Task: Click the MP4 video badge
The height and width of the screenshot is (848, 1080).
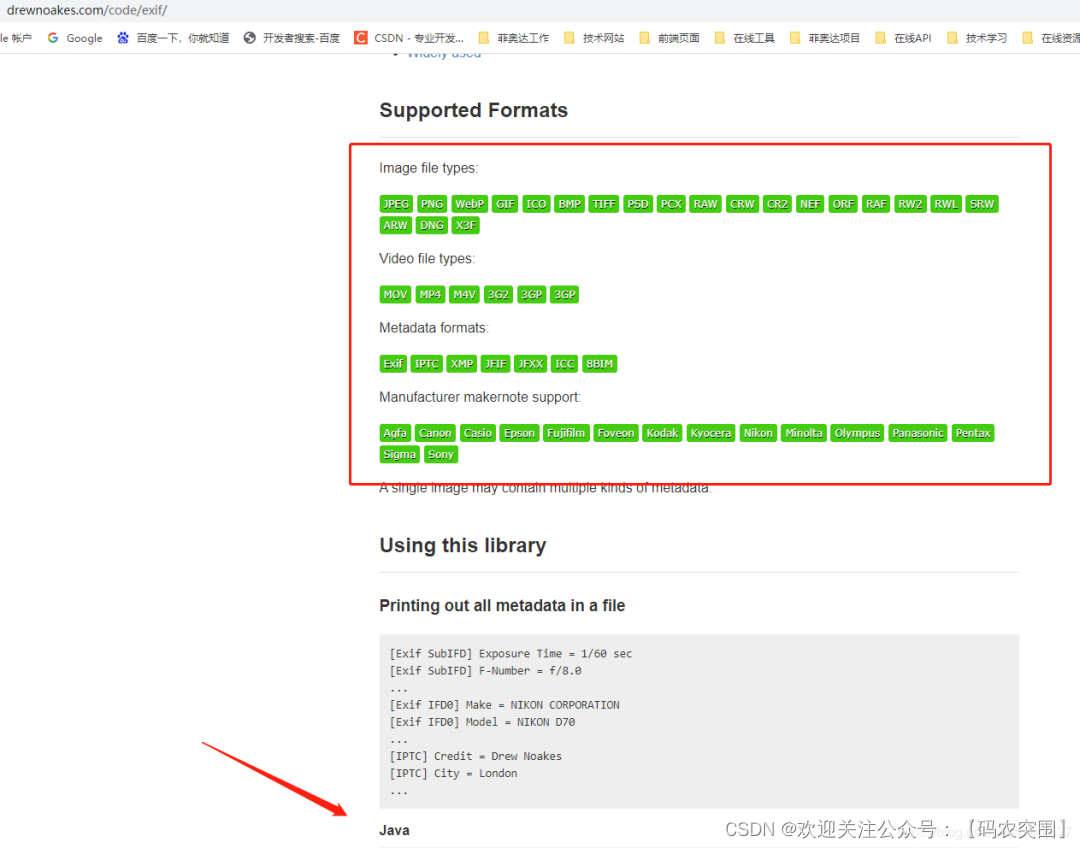Action: coord(430,295)
